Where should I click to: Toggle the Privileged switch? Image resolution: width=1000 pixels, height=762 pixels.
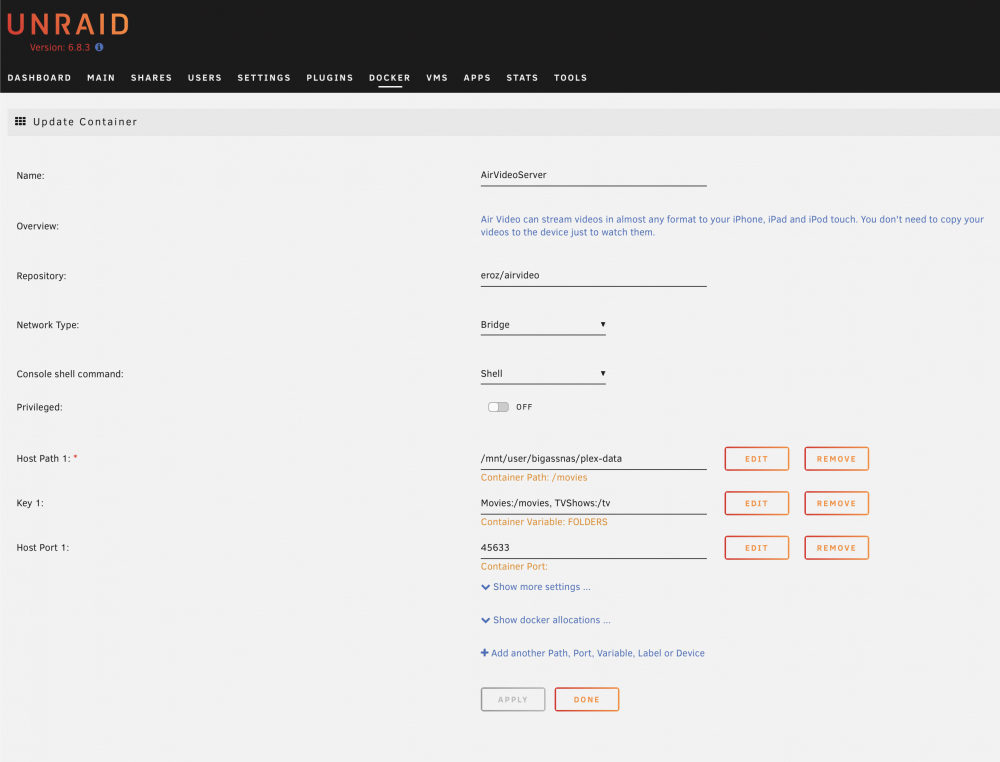(x=498, y=407)
